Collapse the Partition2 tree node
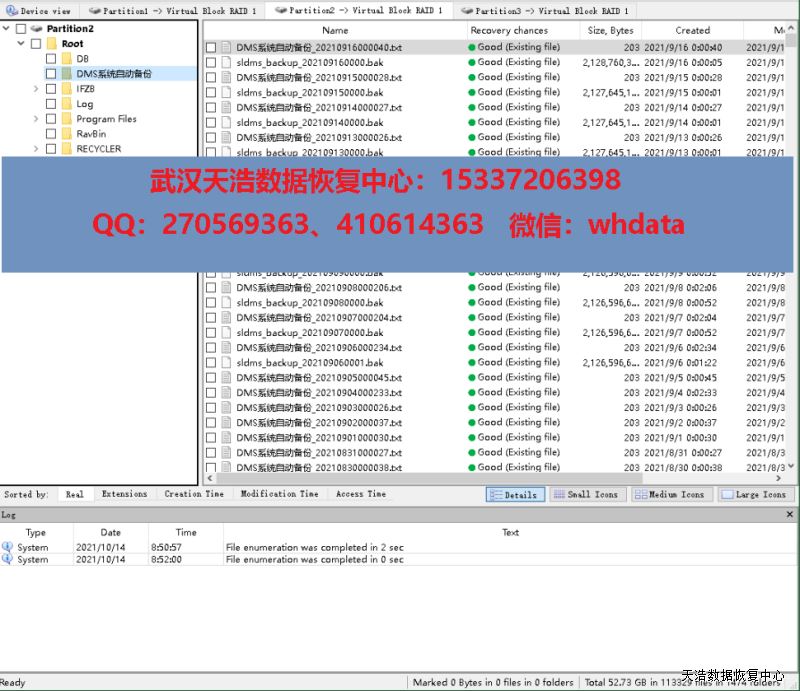 click(x=6, y=29)
